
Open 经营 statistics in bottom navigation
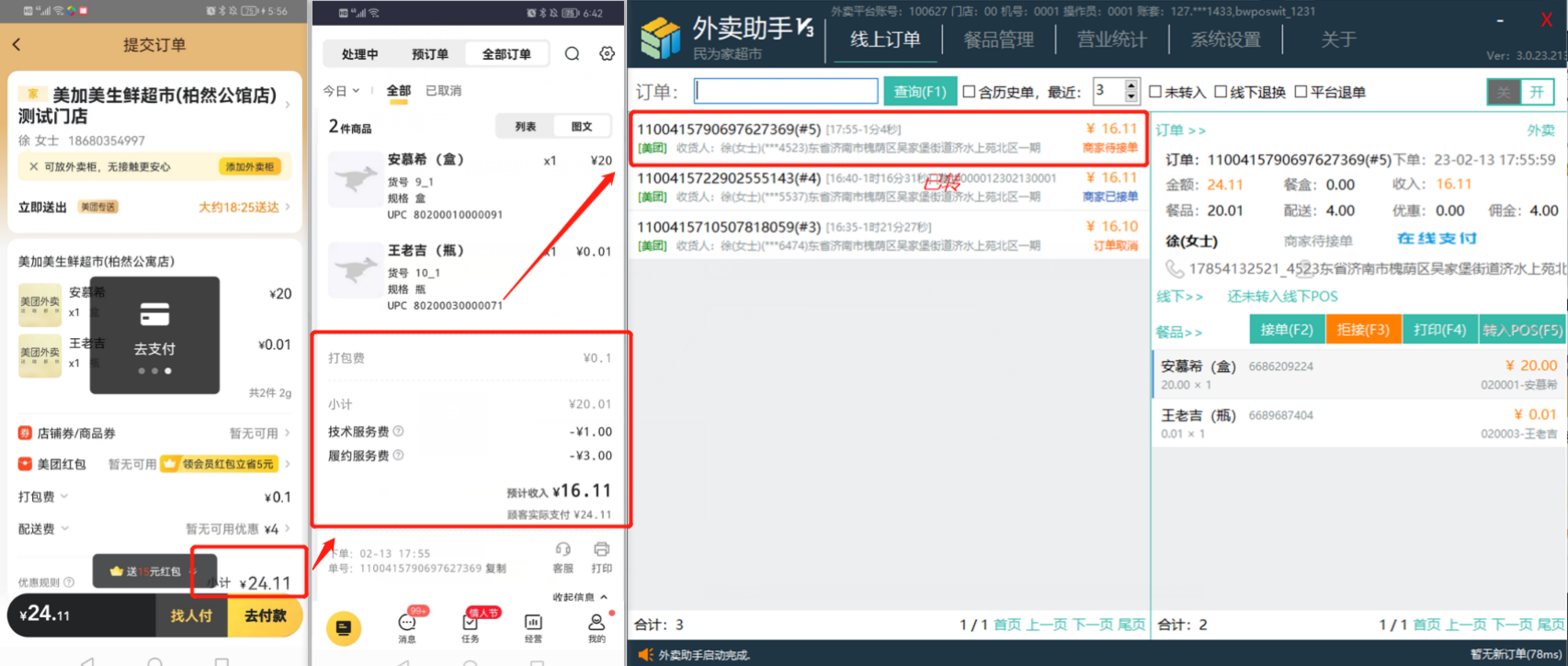click(533, 628)
